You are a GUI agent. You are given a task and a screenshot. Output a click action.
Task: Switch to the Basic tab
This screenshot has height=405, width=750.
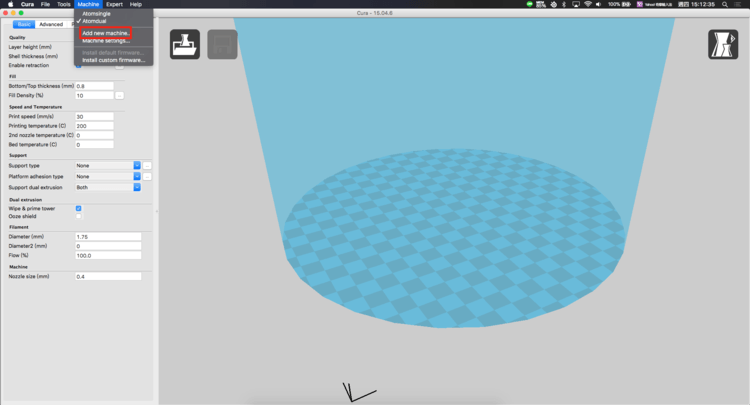coord(24,24)
